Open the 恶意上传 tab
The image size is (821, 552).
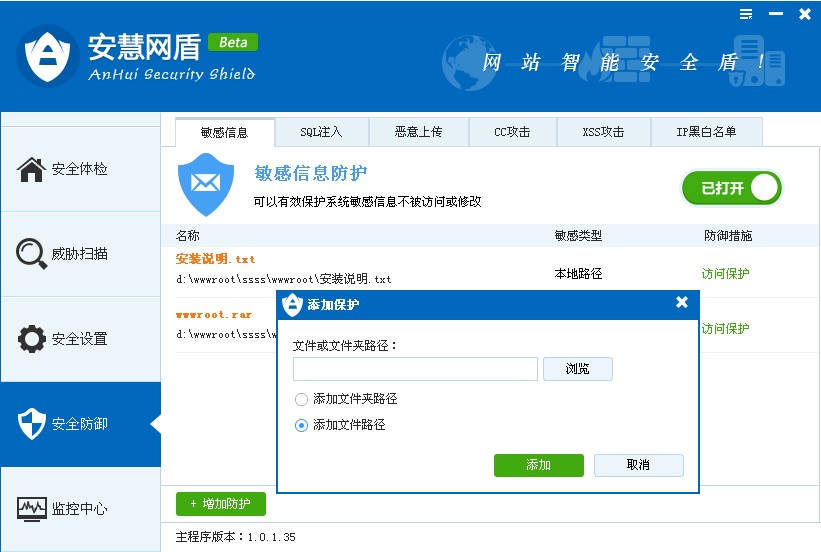click(418, 132)
